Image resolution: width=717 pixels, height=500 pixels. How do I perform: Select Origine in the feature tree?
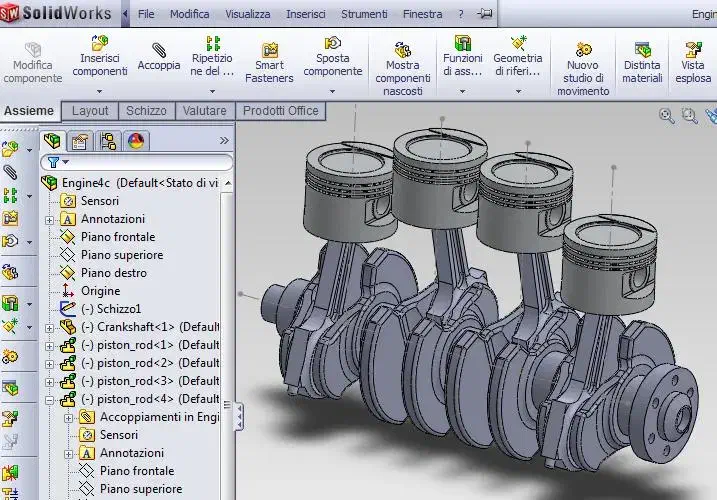tap(100, 291)
